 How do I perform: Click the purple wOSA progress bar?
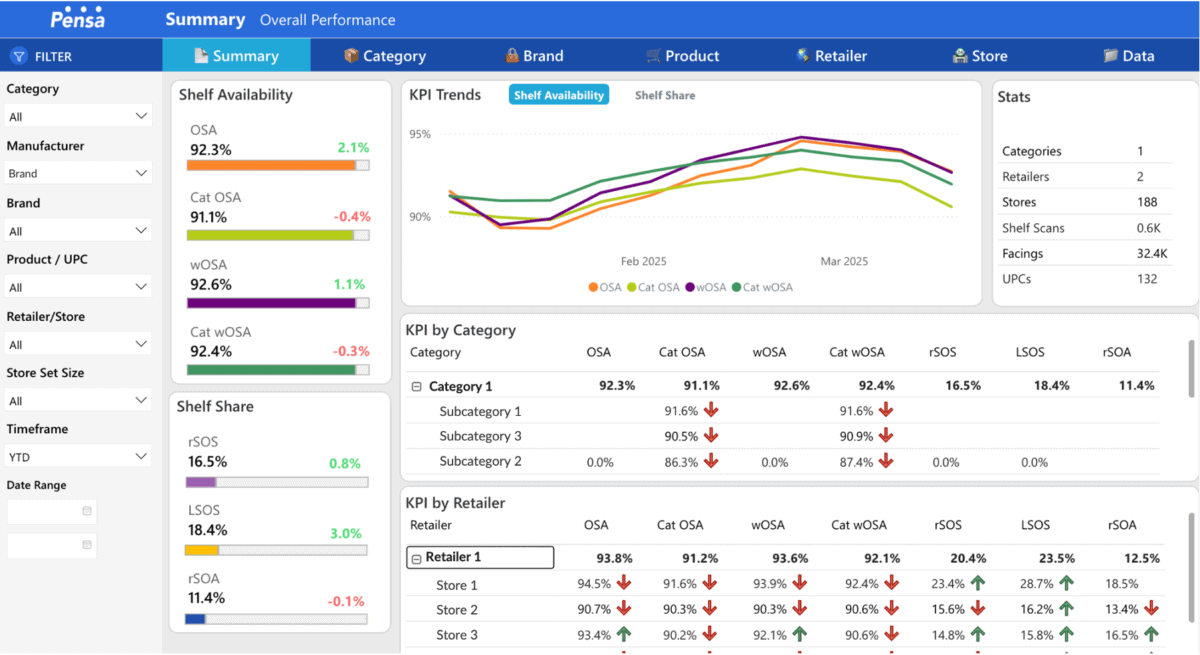tap(278, 302)
